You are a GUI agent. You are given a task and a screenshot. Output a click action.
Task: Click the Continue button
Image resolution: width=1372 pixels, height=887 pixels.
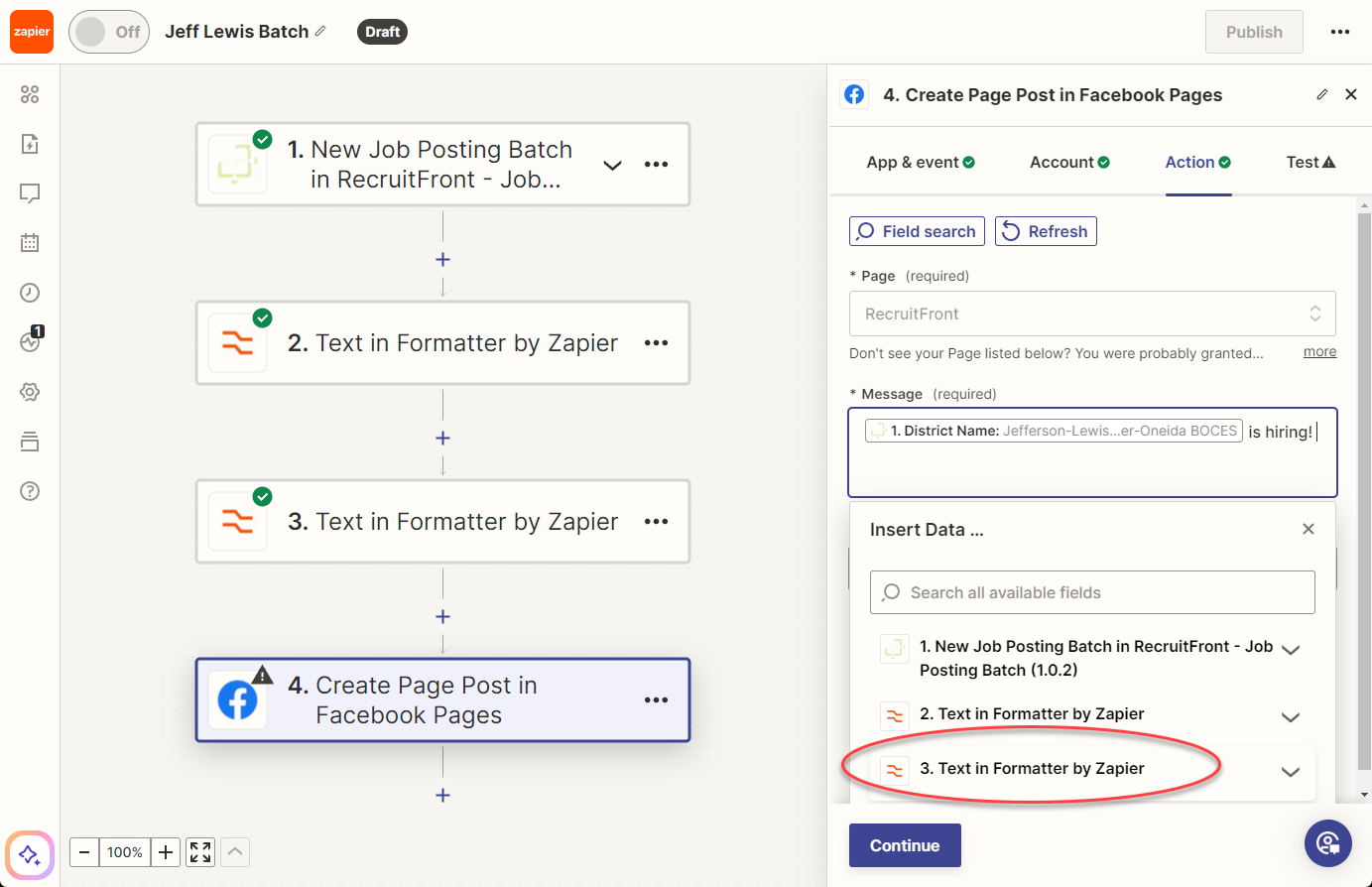[905, 845]
